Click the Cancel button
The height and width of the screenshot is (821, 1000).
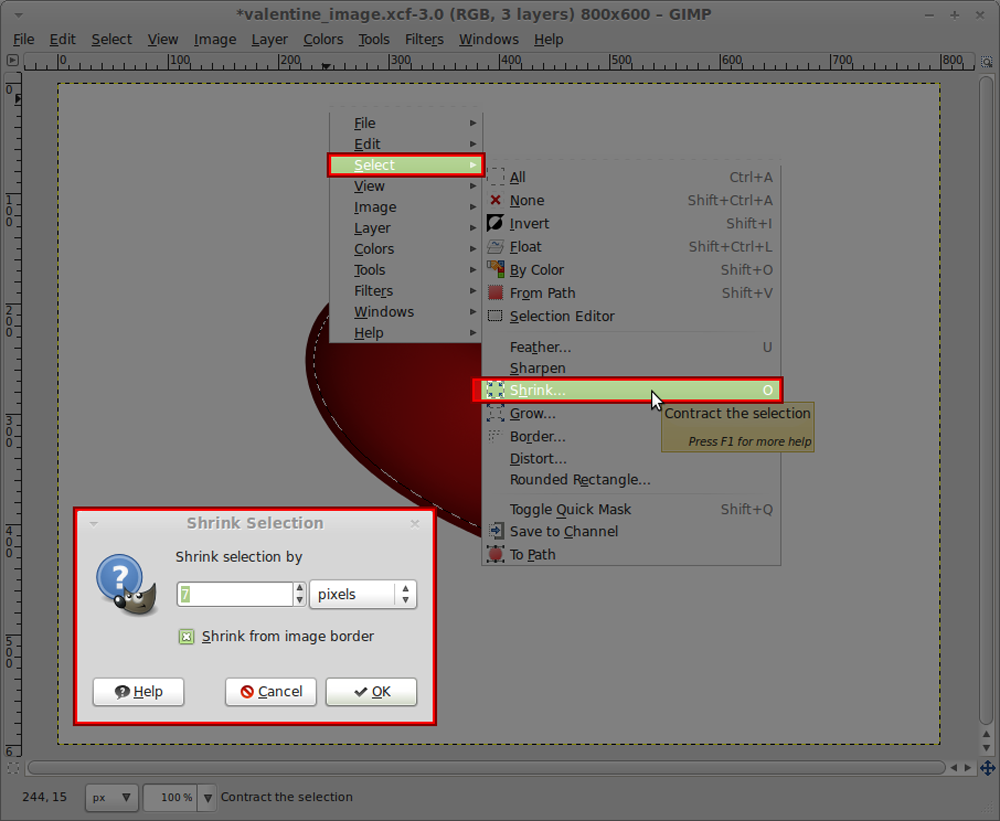tap(270, 691)
